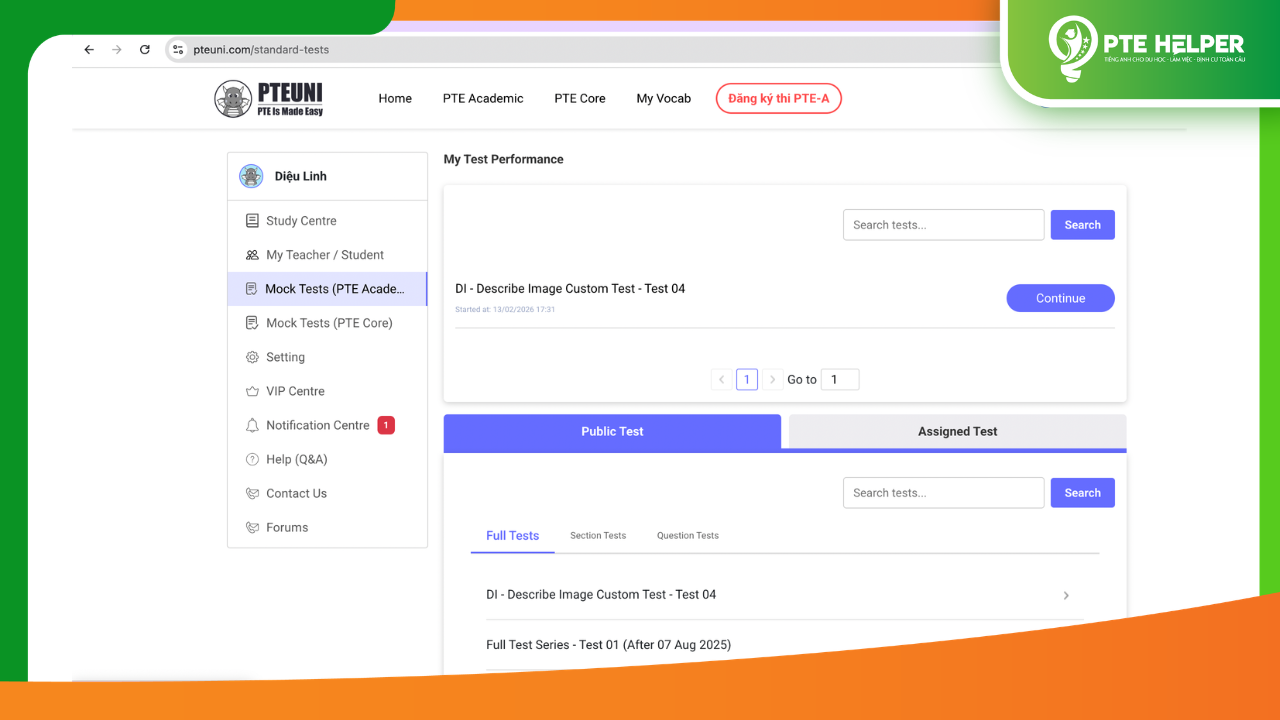This screenshot has width=1280, height=720.
Task: Click the Study Centre sidebar icon
Action: 252,221
